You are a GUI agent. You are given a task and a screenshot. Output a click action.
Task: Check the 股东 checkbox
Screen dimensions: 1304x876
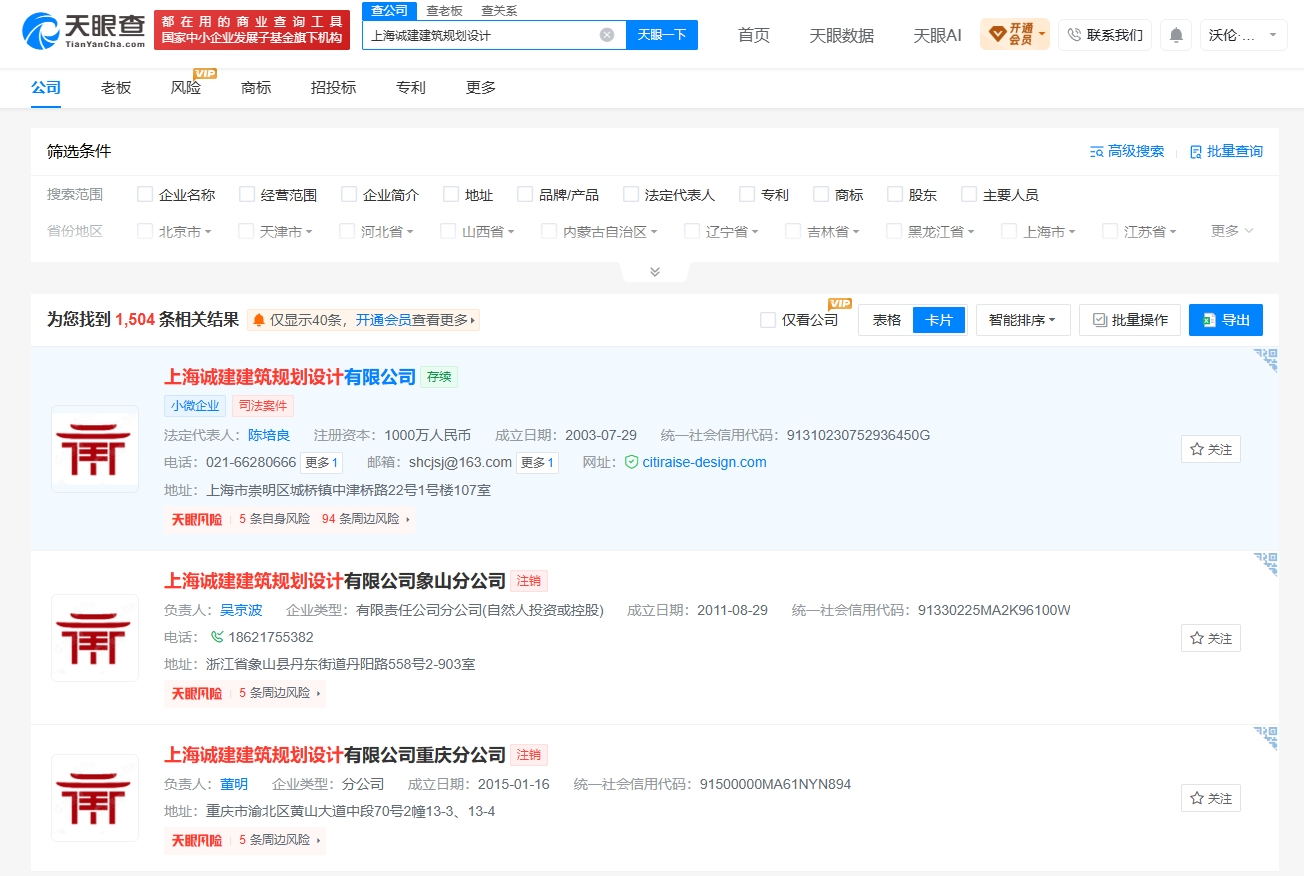(895, 194)
